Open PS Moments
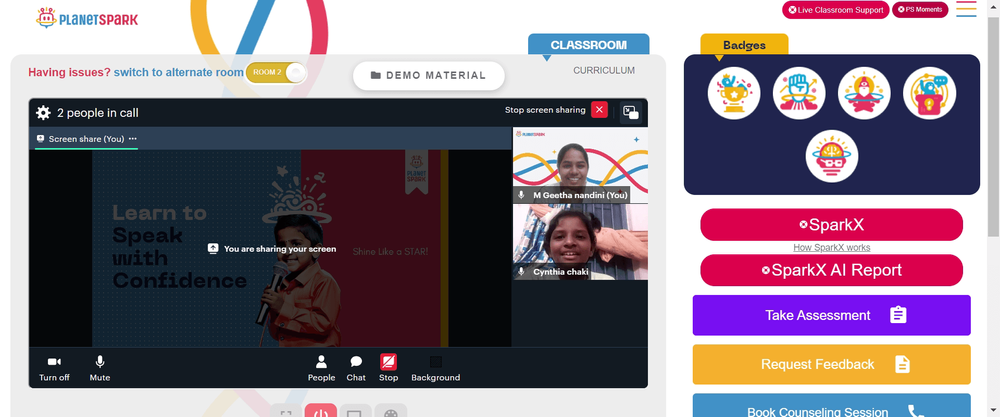The height and width of the screenshot is (417, 1000). pos(920,10)
